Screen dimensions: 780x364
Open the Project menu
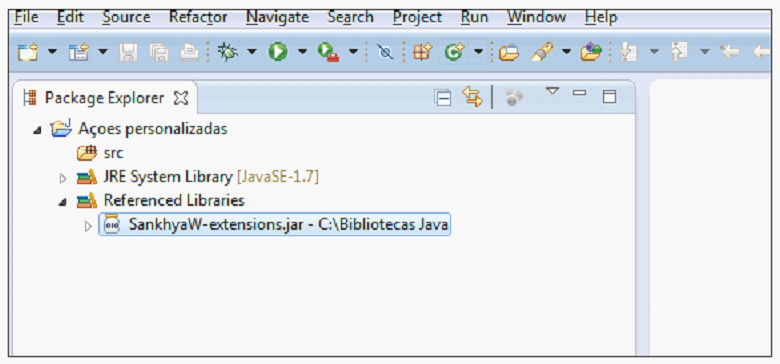point(417,17)
